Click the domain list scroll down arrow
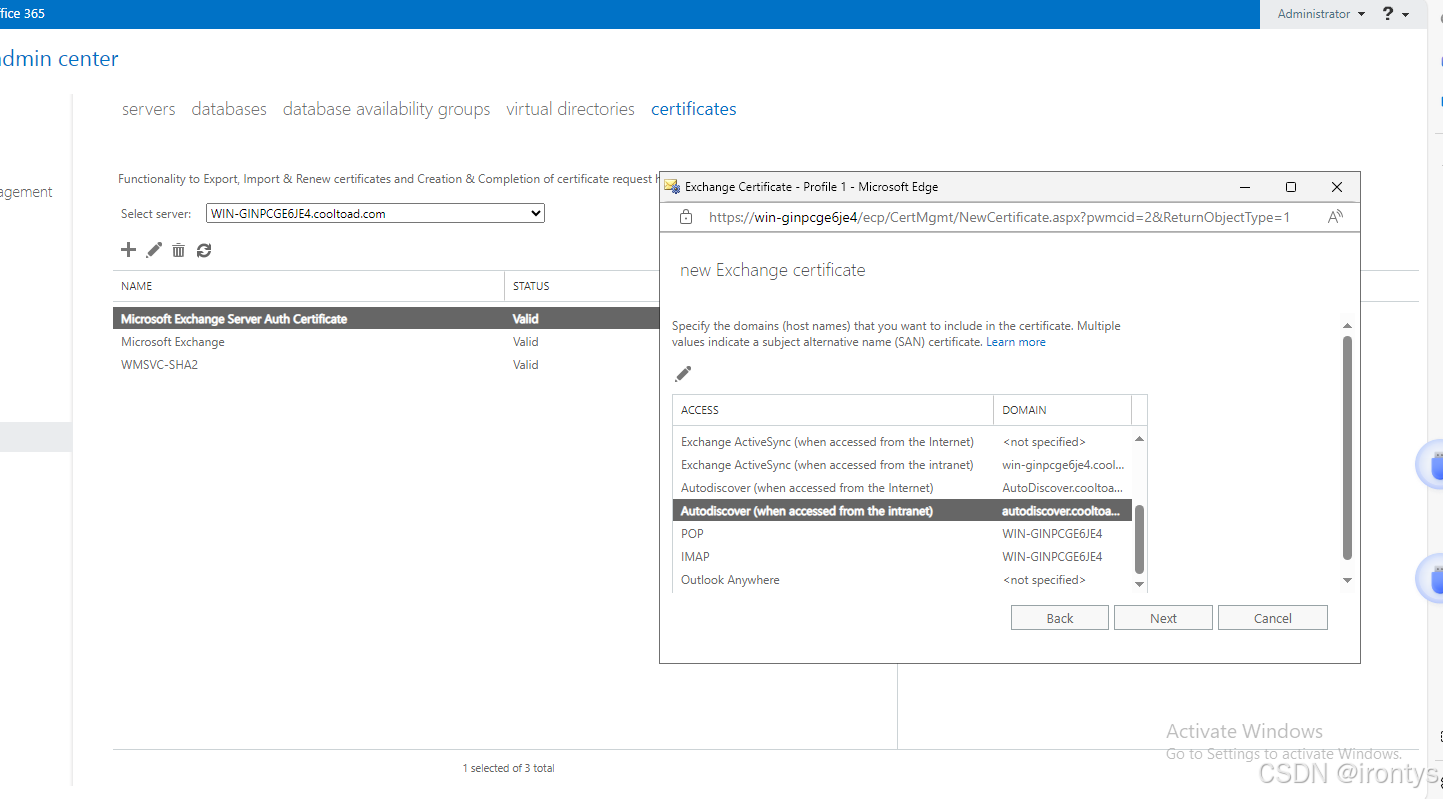Screen dimensions: 1443x799 tap(1139, 584)
